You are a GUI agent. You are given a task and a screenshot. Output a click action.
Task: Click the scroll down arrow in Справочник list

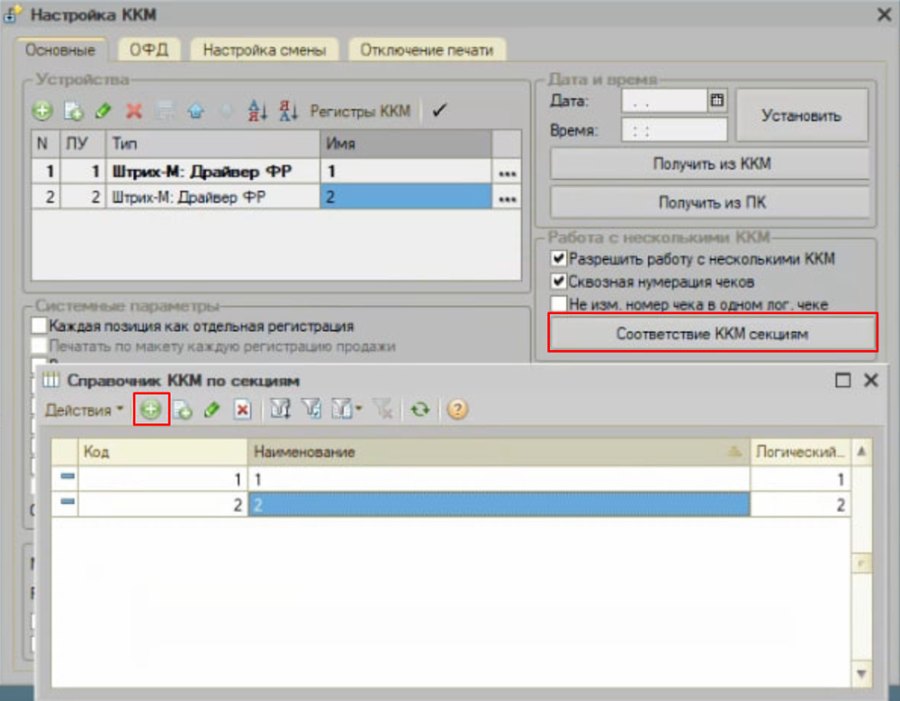coord(862,674)
